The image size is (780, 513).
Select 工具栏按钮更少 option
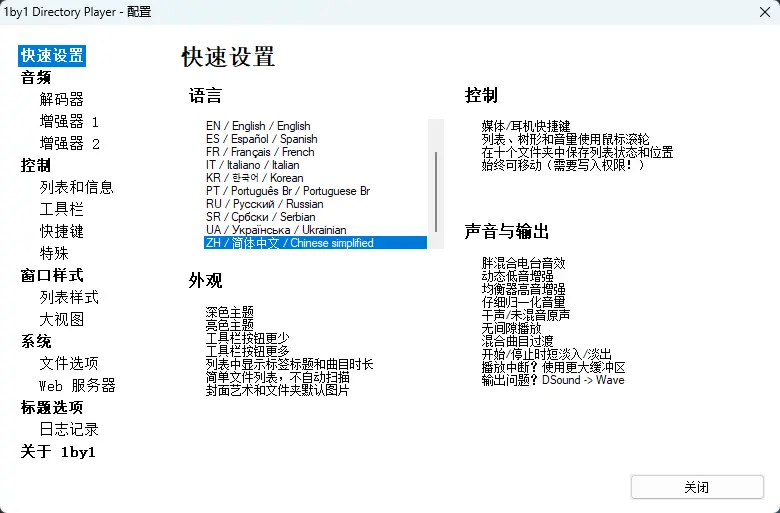click(247, 338)
